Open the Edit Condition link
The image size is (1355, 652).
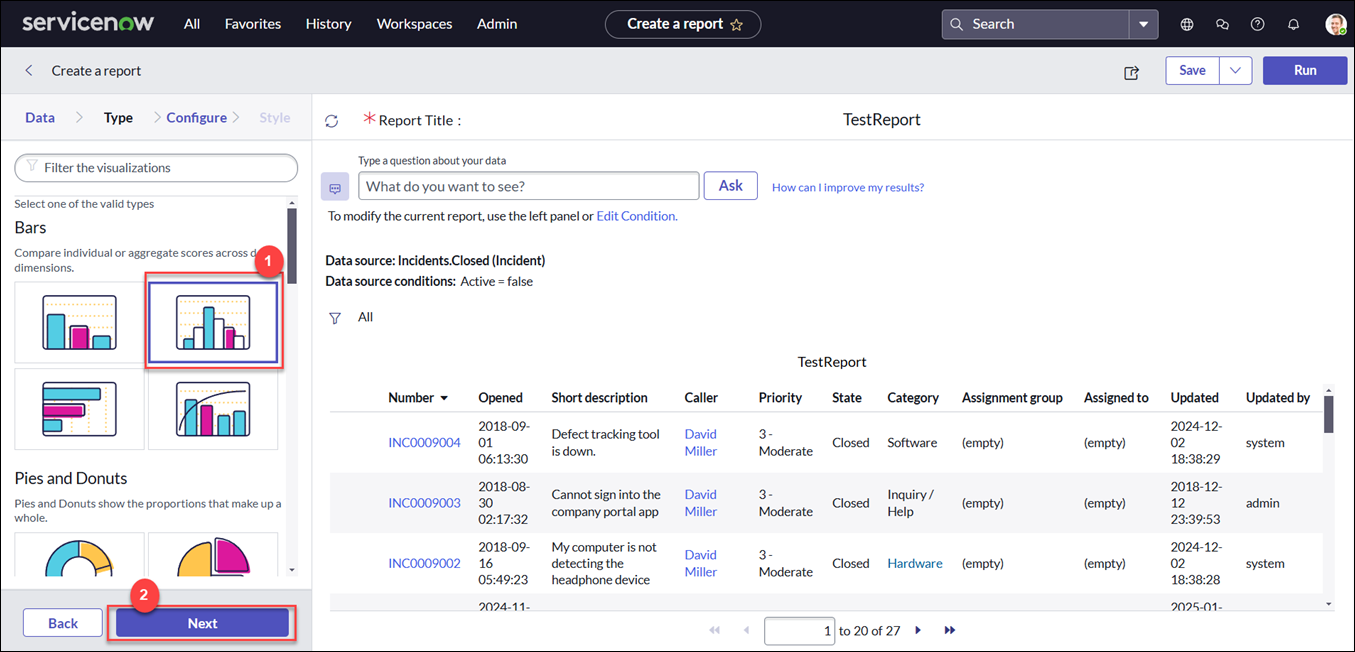637,216
